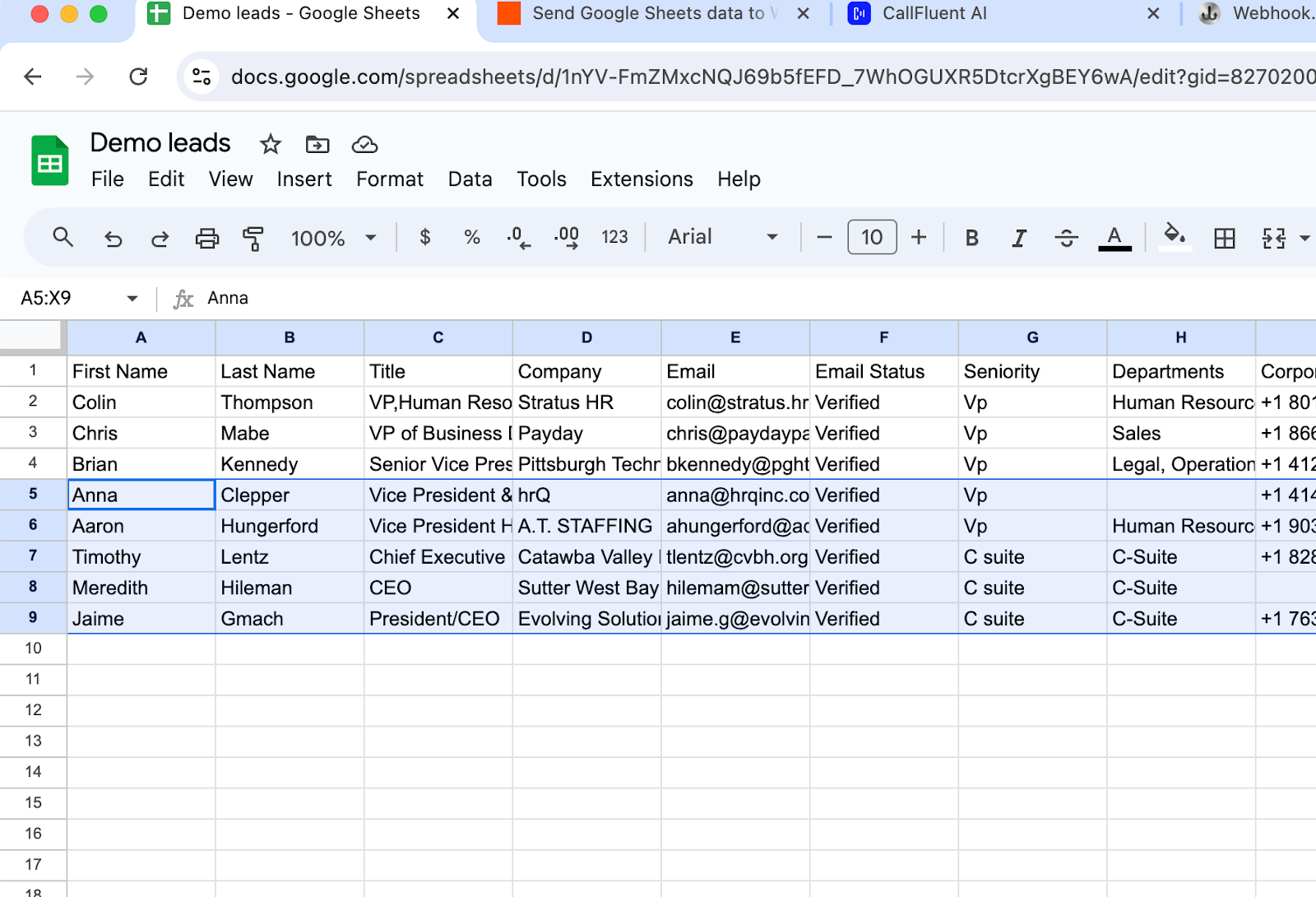This screenshot has height=897, width=1316.
Task: Open more number formats (123)
Action: (x=614, y=237)
